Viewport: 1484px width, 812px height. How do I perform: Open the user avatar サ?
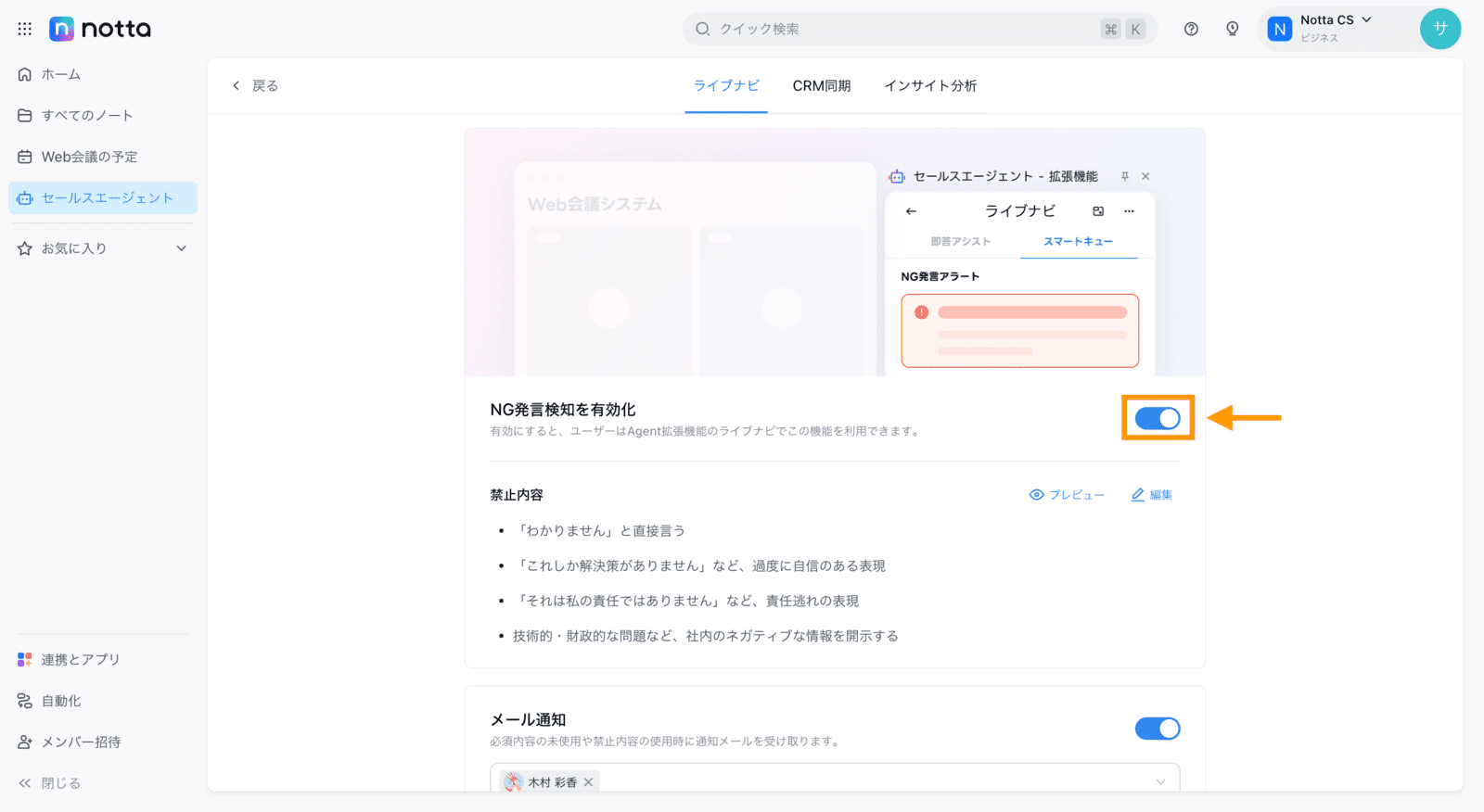[x=1439, y=29]
